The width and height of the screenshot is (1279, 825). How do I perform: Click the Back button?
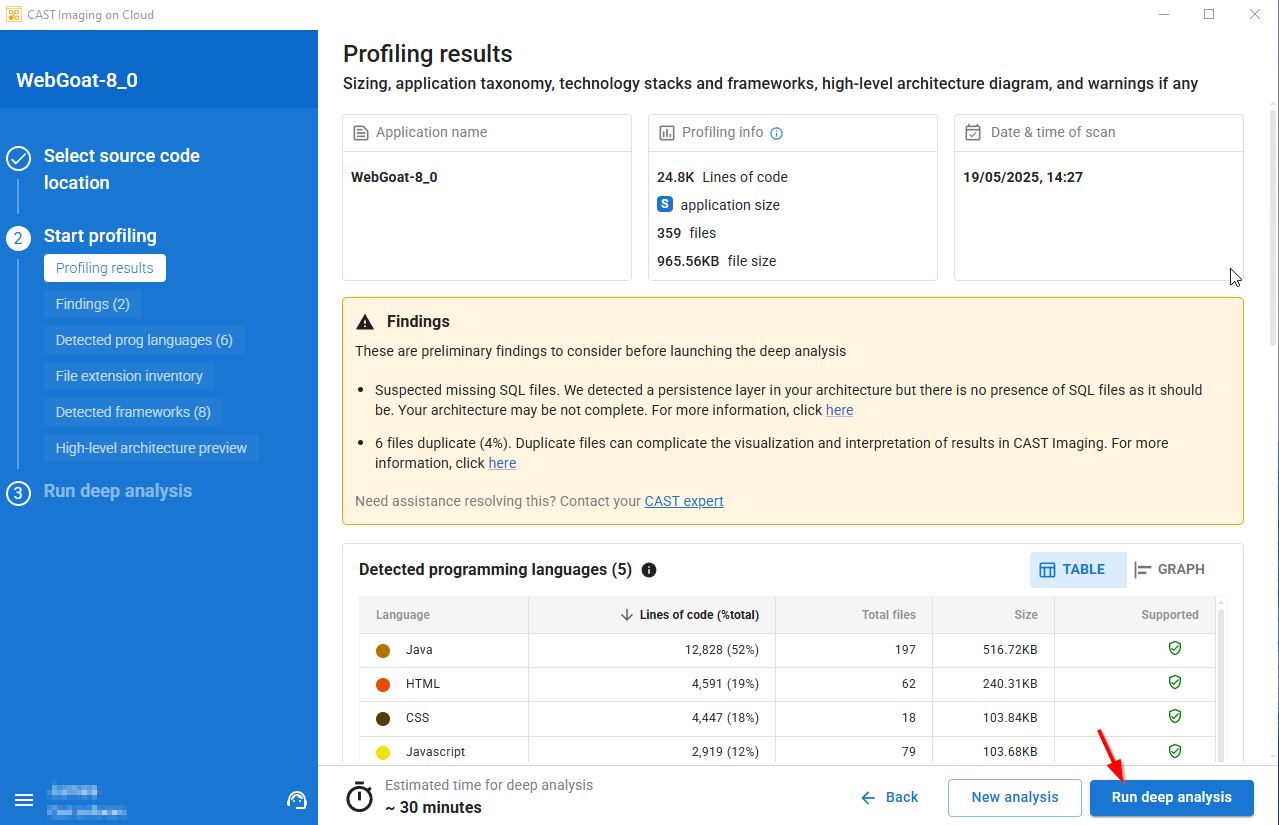(890, 797)
